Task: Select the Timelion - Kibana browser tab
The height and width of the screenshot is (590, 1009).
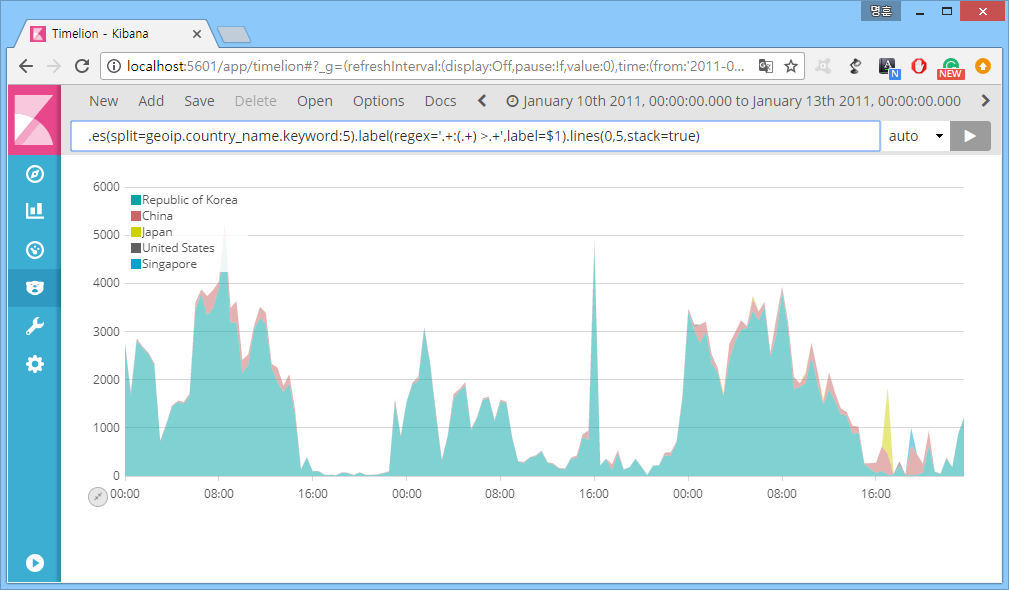Action: tap(116, 33)
